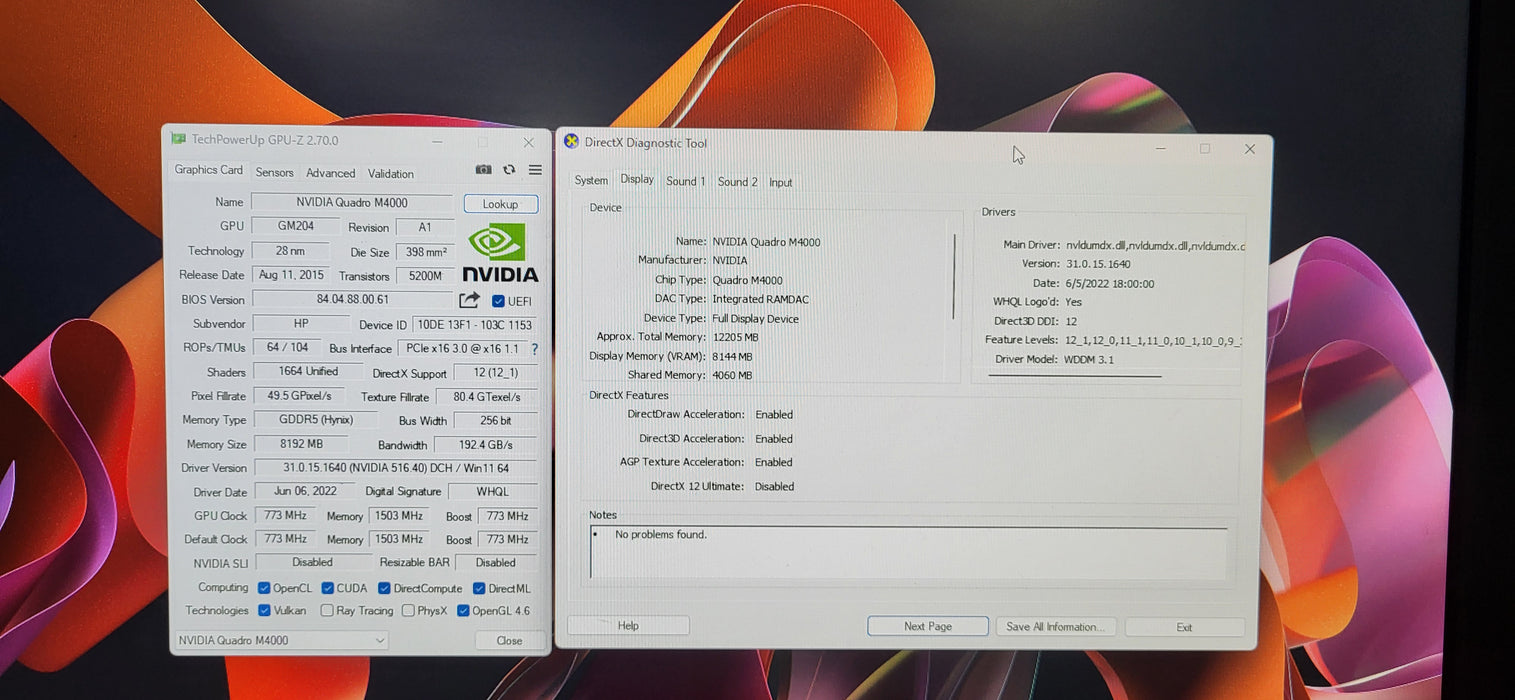Toggle the UEFI checkbox

click(498, 301)
